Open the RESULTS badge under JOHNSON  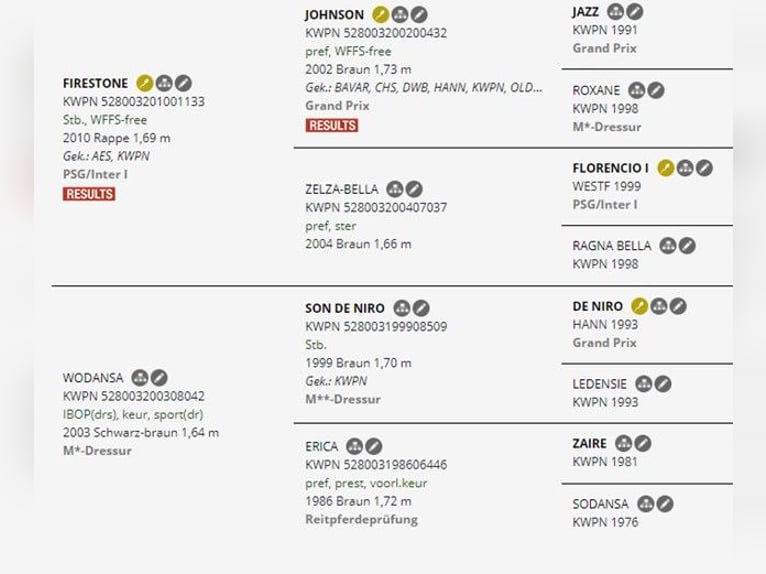point(332,126)
